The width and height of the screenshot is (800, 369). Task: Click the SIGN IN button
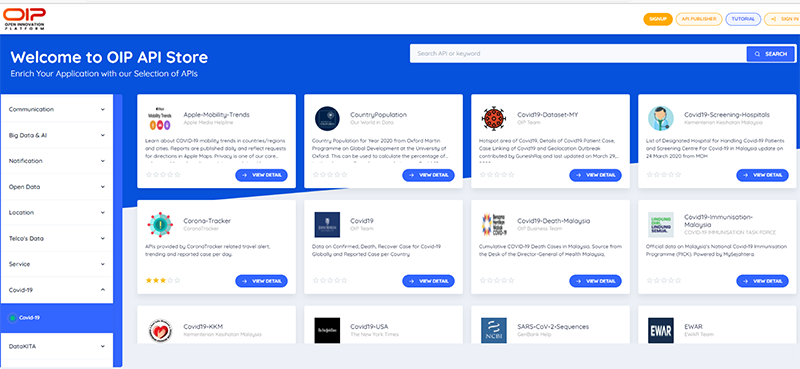pyautogui.click(x=783, y=19)
